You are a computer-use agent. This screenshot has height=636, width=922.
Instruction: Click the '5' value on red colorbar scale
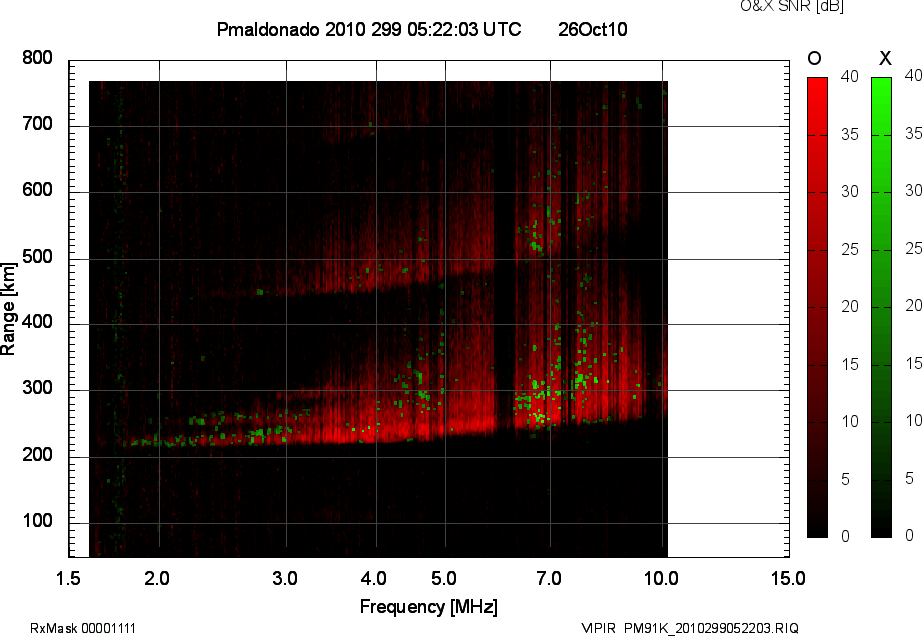[x=846, y=480]
